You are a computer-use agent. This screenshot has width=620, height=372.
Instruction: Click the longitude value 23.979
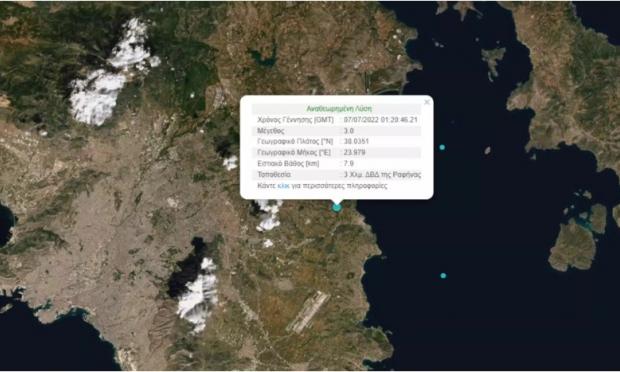354,152
